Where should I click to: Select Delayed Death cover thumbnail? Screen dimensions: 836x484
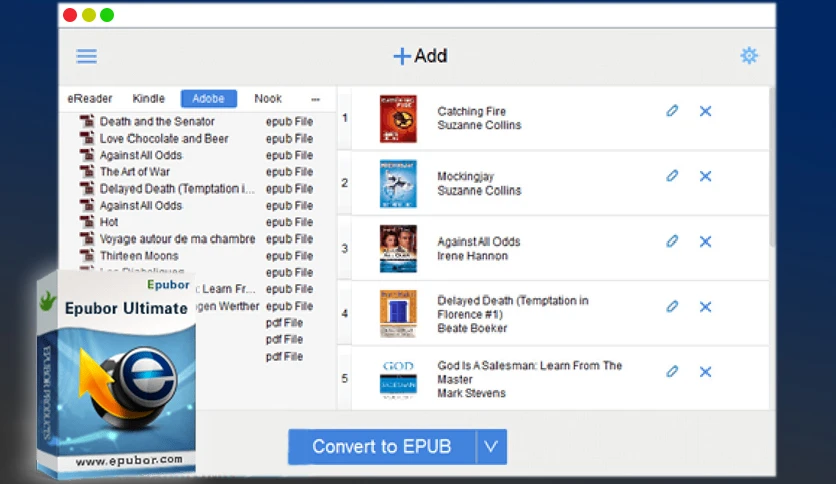tap(398, 314)
